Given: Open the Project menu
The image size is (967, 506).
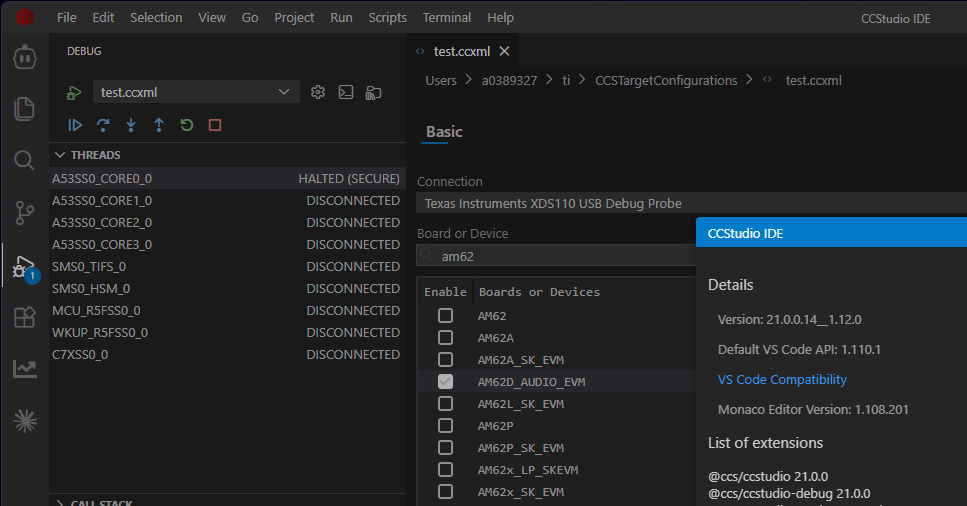Looking at the screenshot, I should (294, 17).
